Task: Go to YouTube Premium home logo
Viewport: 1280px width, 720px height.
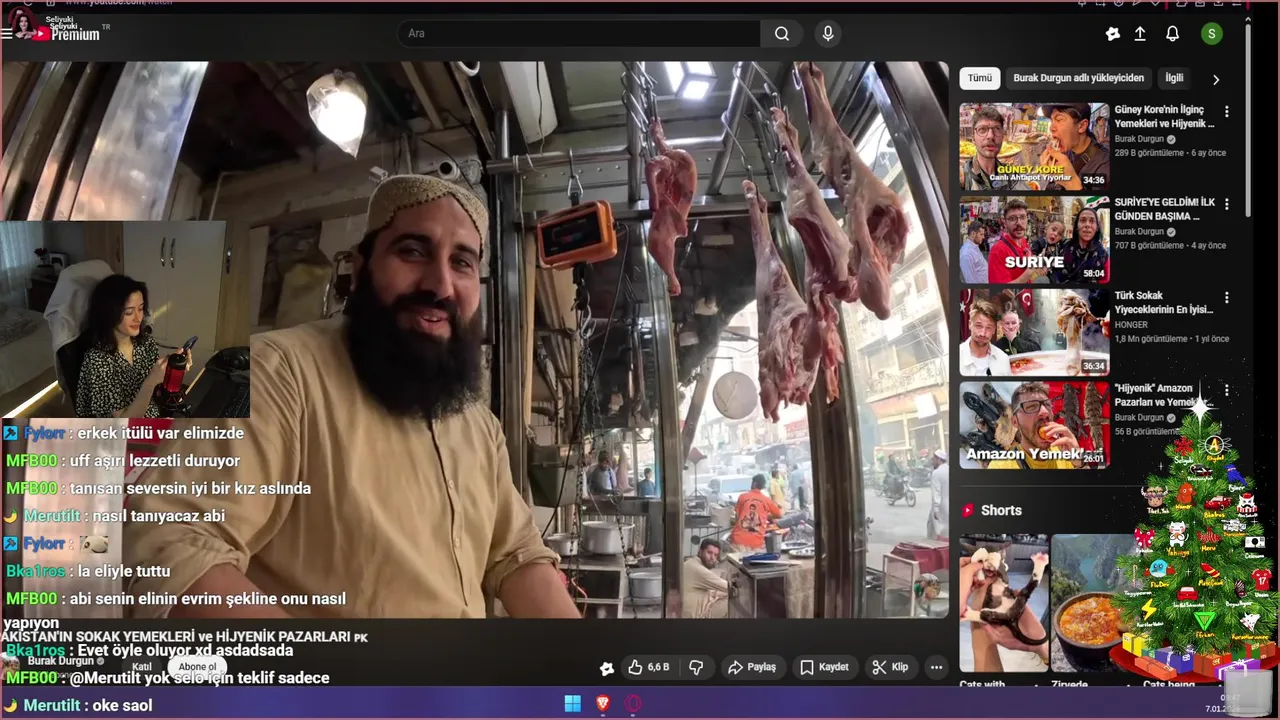Action: (67, 34)
